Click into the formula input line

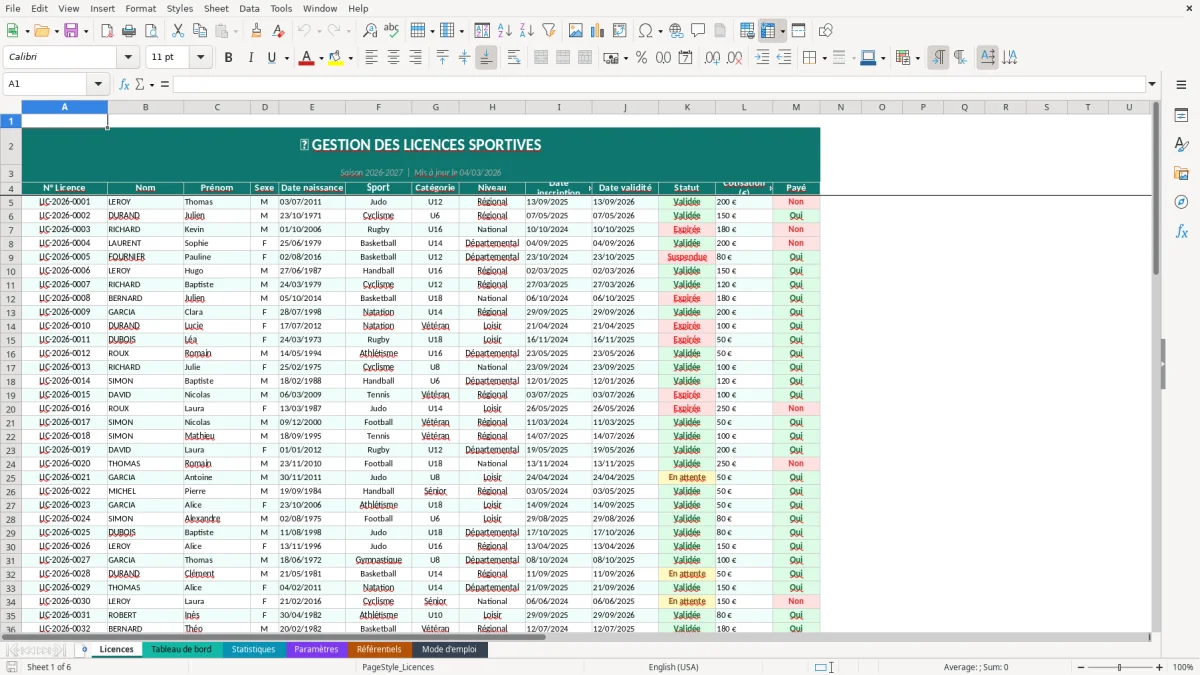pyautogui.click(x=659, y=84)
